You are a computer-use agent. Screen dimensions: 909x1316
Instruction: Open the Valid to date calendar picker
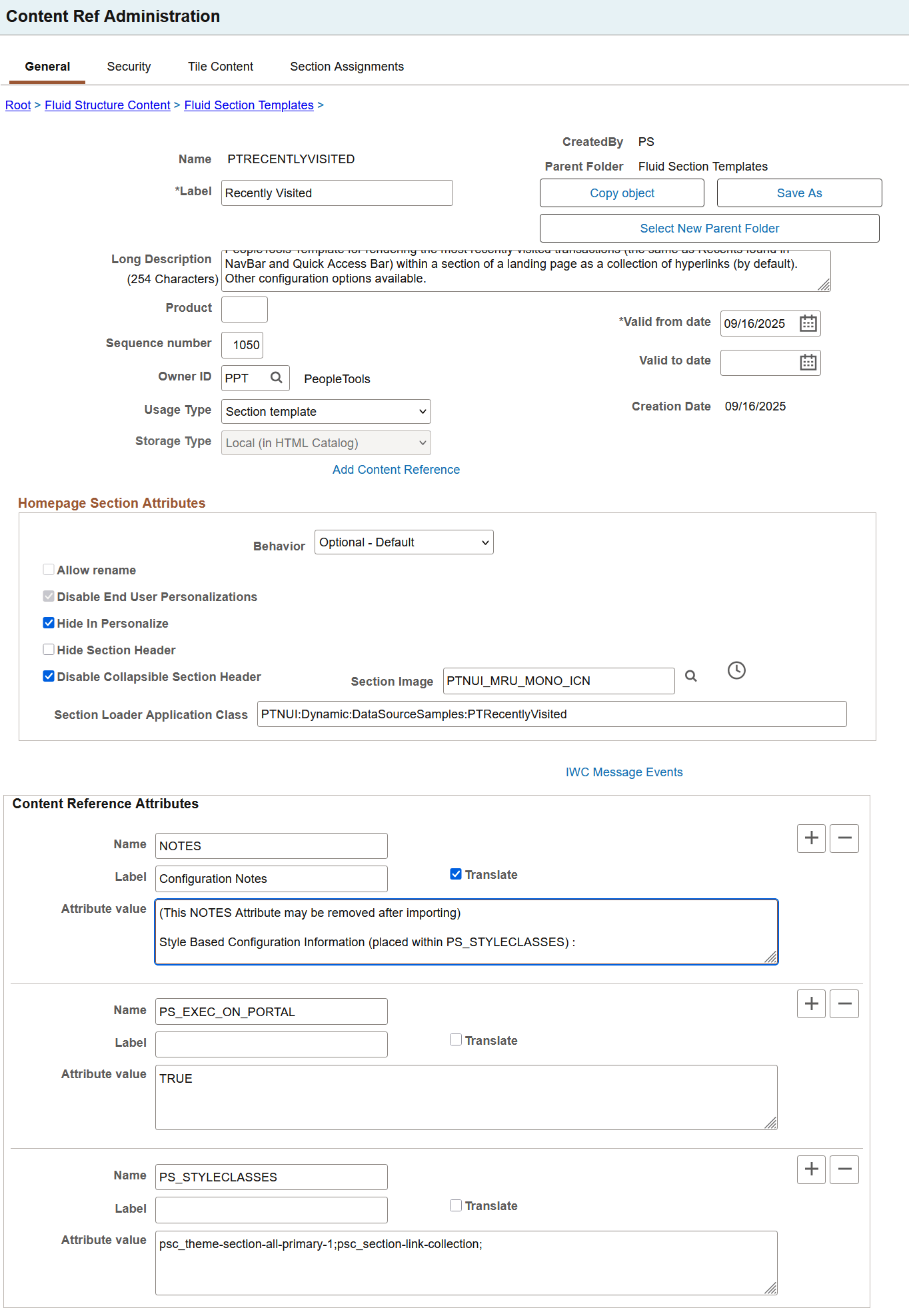[808, 362]
